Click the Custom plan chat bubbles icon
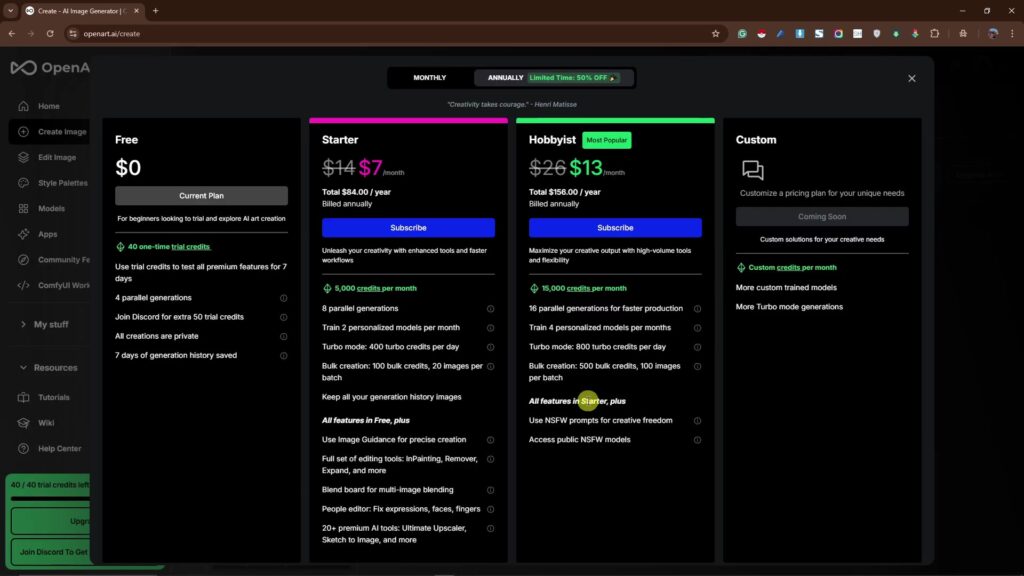The height and width of the screenshot is (576, 1024). pyautogui.click(x=752, y=170)
